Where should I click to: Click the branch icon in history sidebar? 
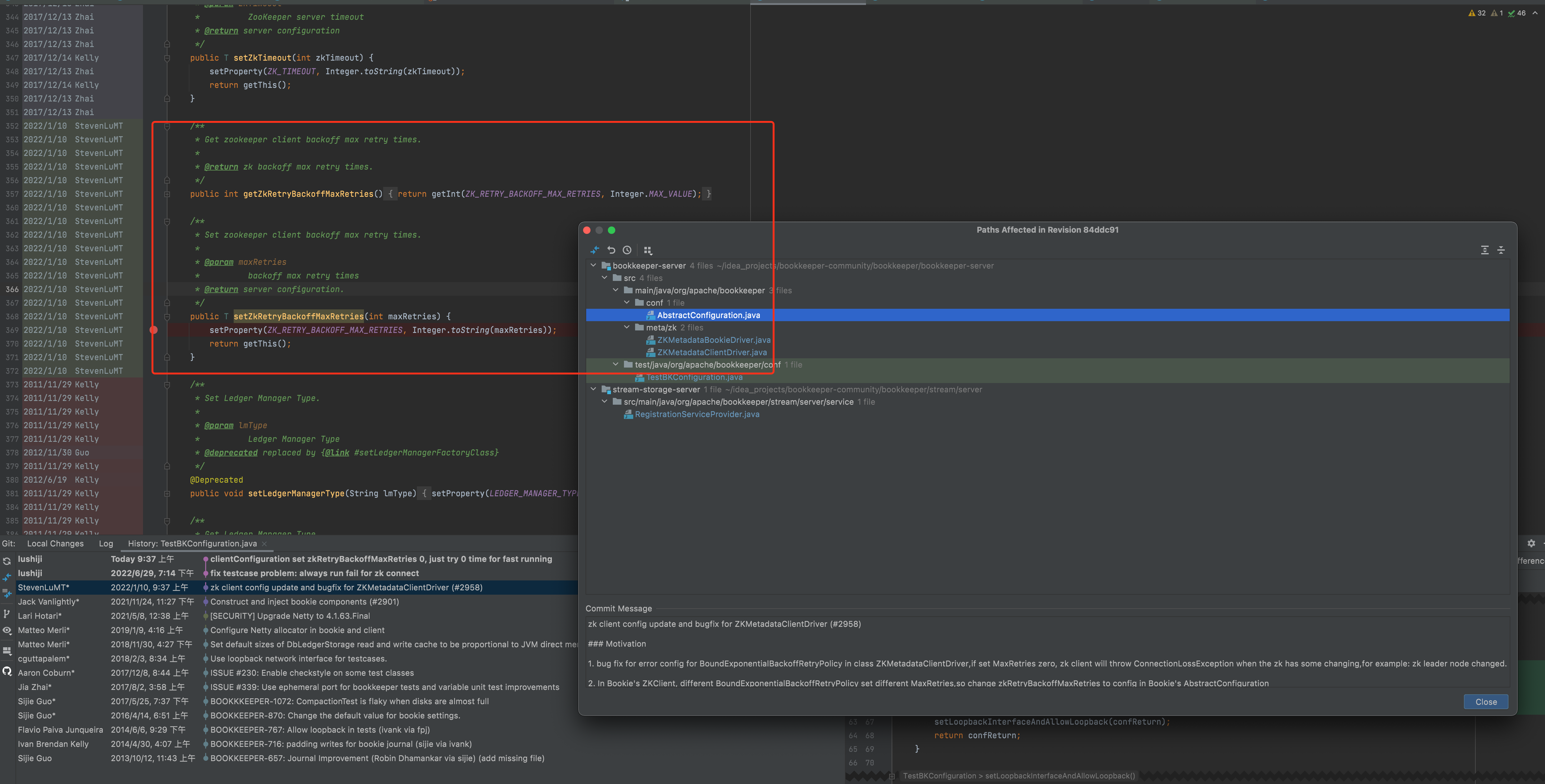pos(6,613)
